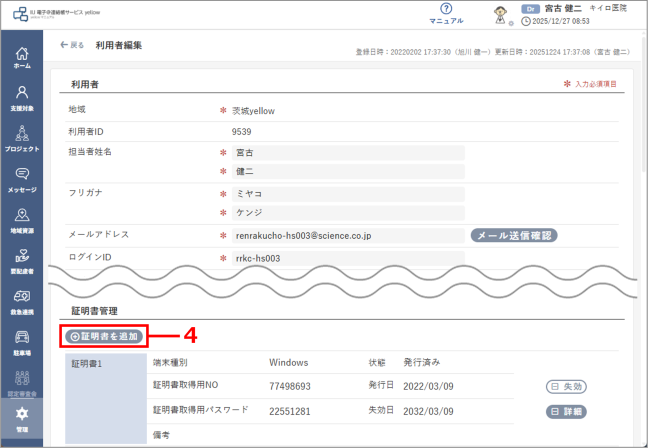Open プロジェクト from the sidebar
The height and width of the screenshot is (448, 648).
[21, 139]
